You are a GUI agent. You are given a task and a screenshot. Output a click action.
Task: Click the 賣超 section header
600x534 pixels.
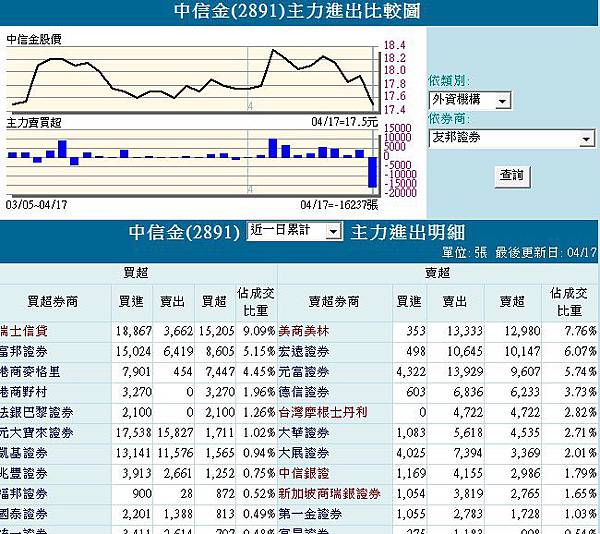pos(438,273)
